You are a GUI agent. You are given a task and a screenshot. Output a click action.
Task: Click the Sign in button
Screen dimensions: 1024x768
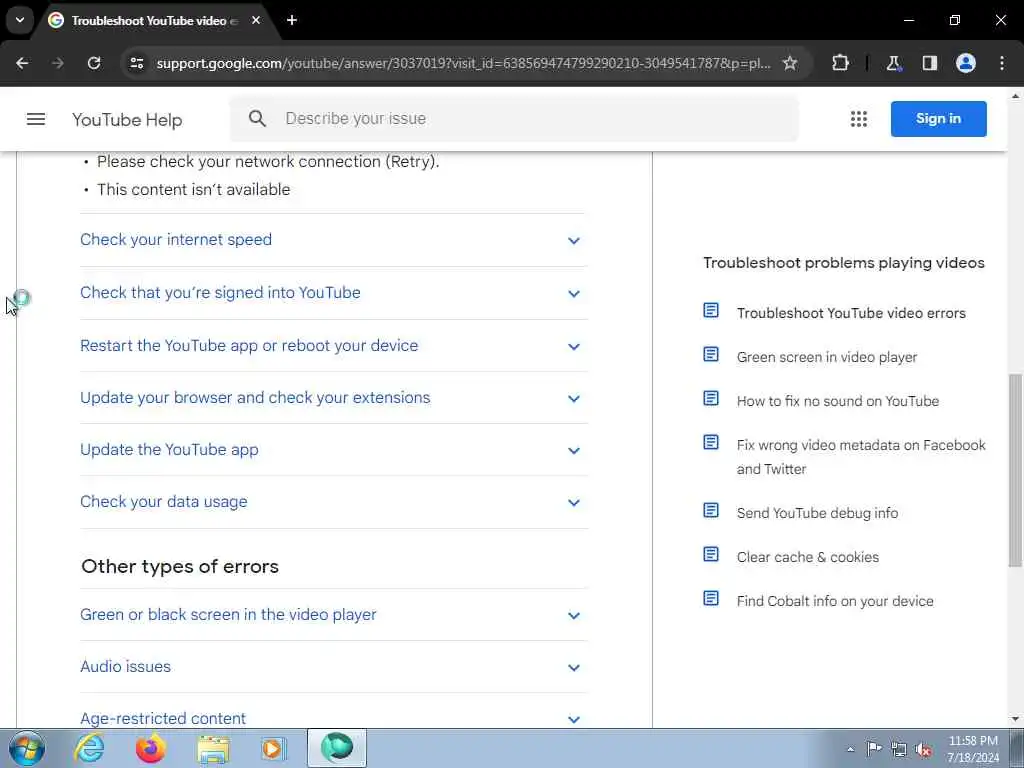click(938, 119)
